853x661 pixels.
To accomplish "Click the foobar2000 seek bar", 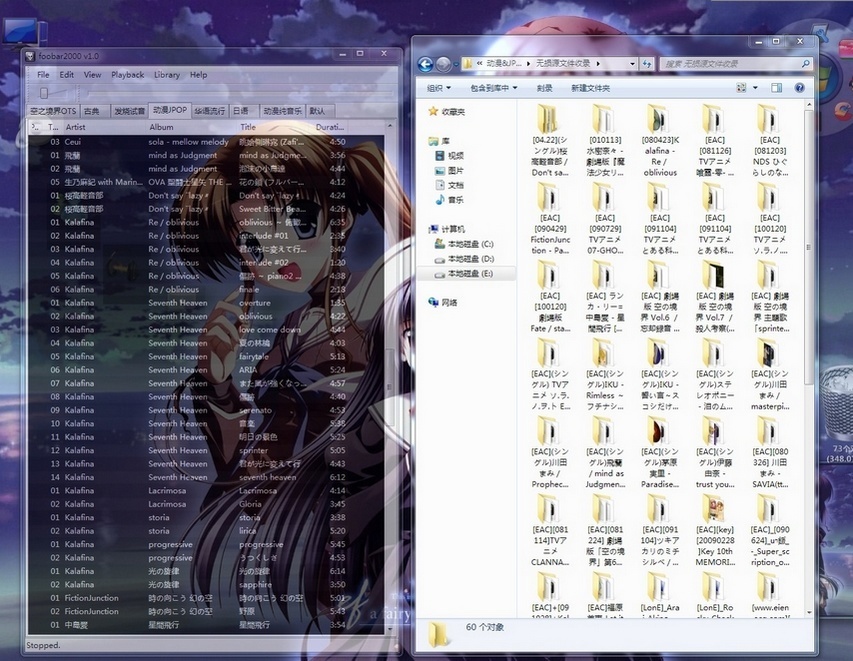I will (x=239, y=94).
